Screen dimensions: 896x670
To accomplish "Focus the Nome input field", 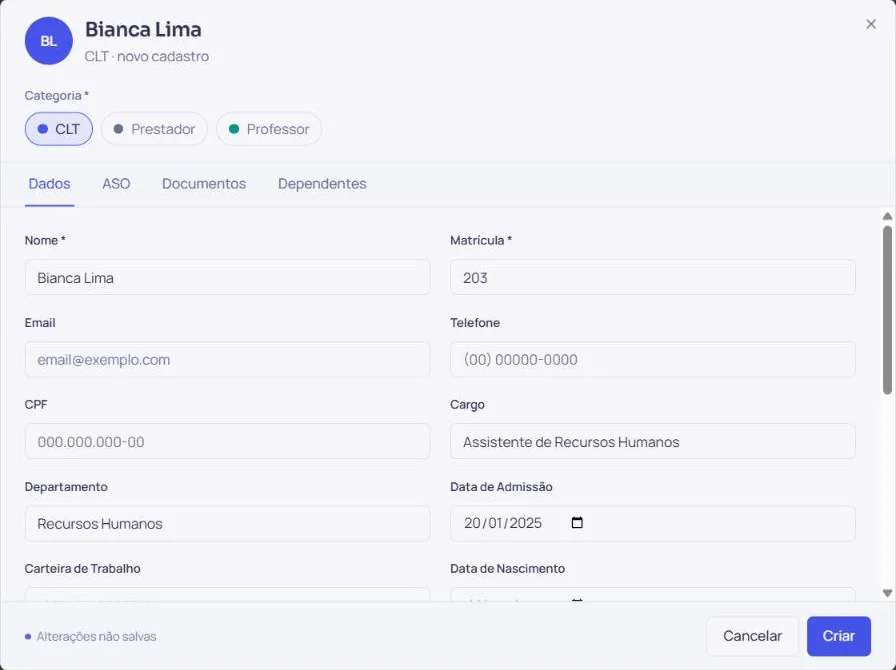I will 227,278.
